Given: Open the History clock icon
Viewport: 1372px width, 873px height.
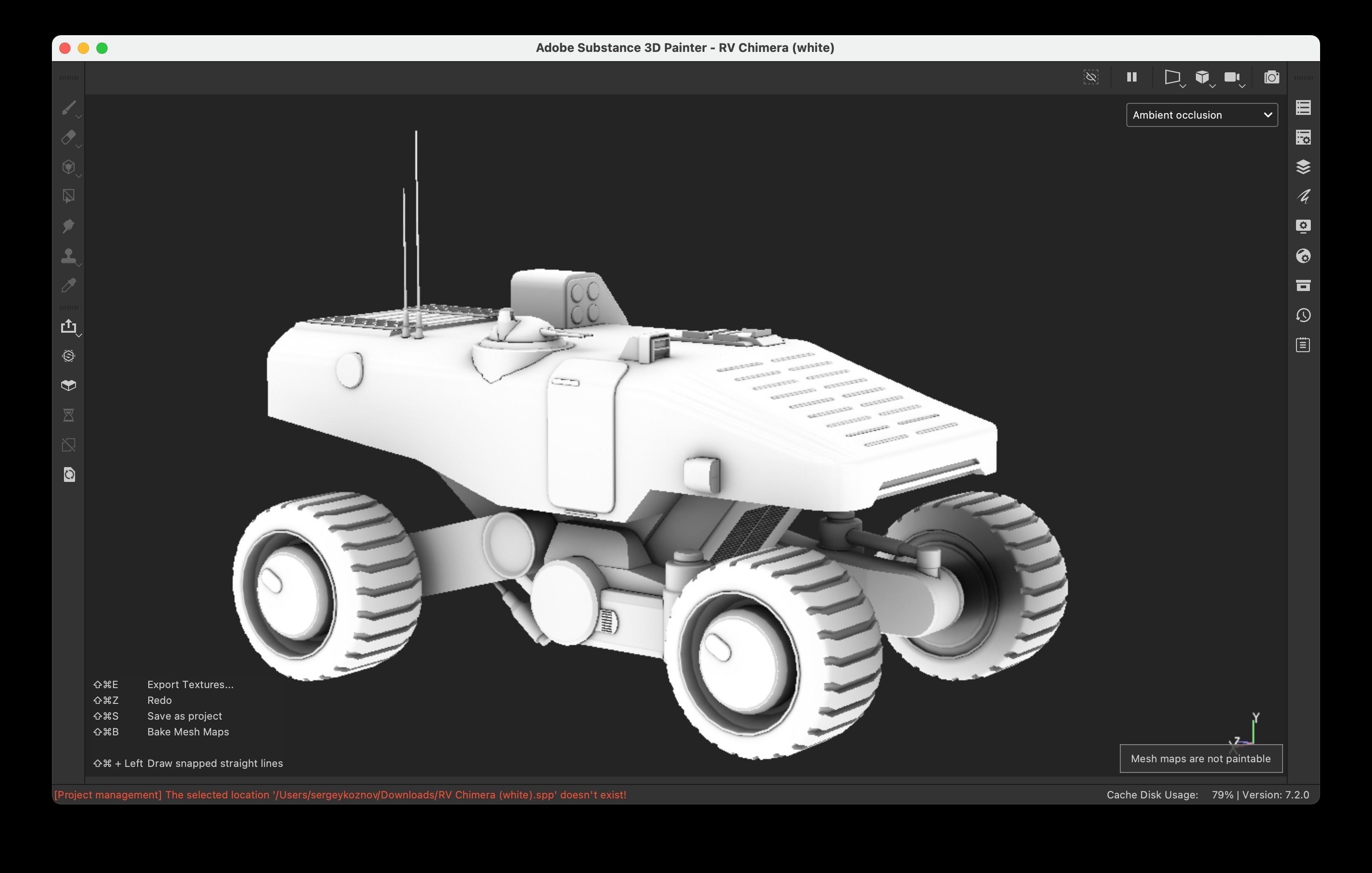Looking at the screenshot, I should point(1303,315).
